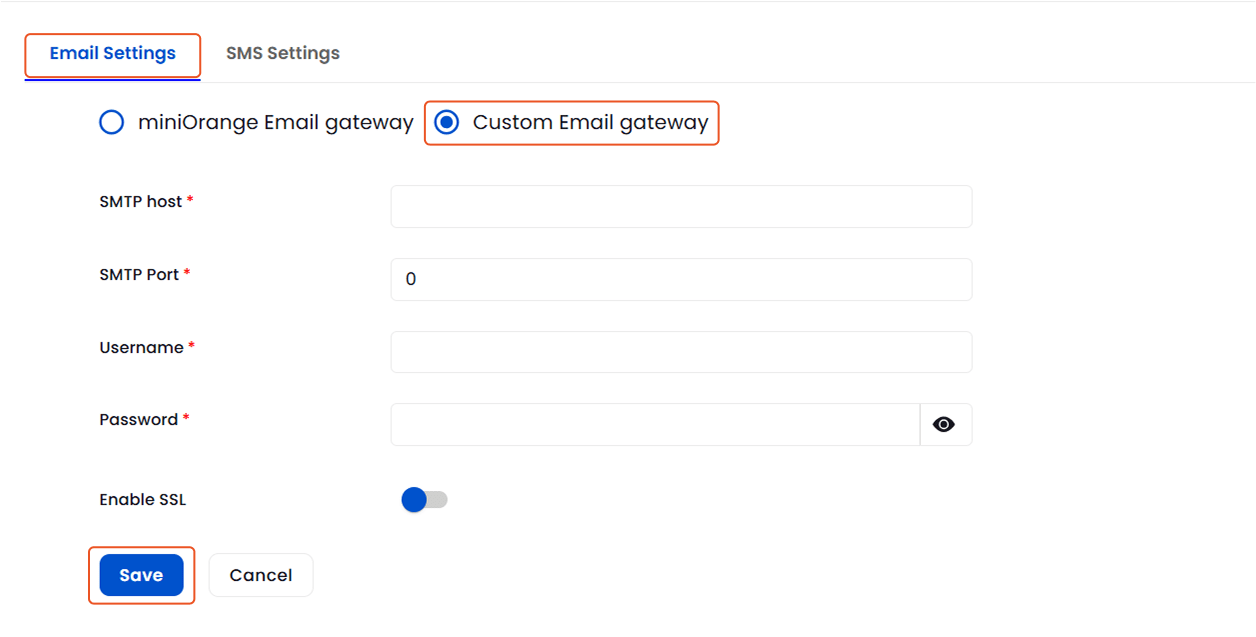This screenshot has width=1256, height=637.
Task: Select the miniOrange Email gateway option
Action: point(111,122)
